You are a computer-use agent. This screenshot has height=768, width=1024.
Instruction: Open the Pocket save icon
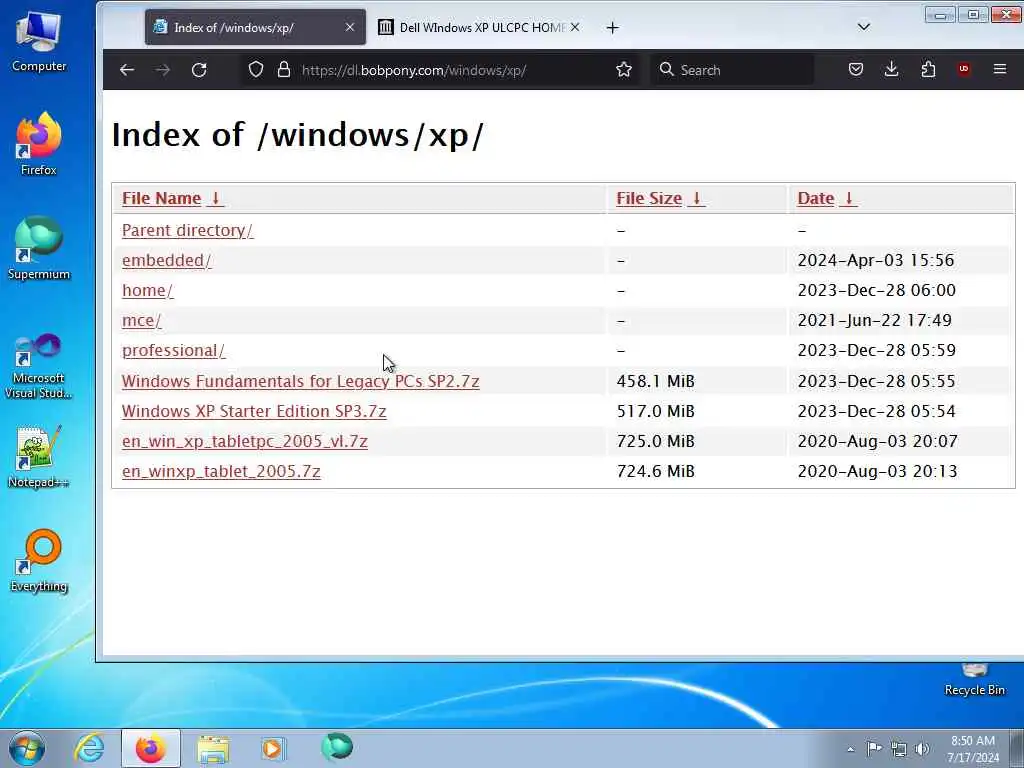(856, 69)
